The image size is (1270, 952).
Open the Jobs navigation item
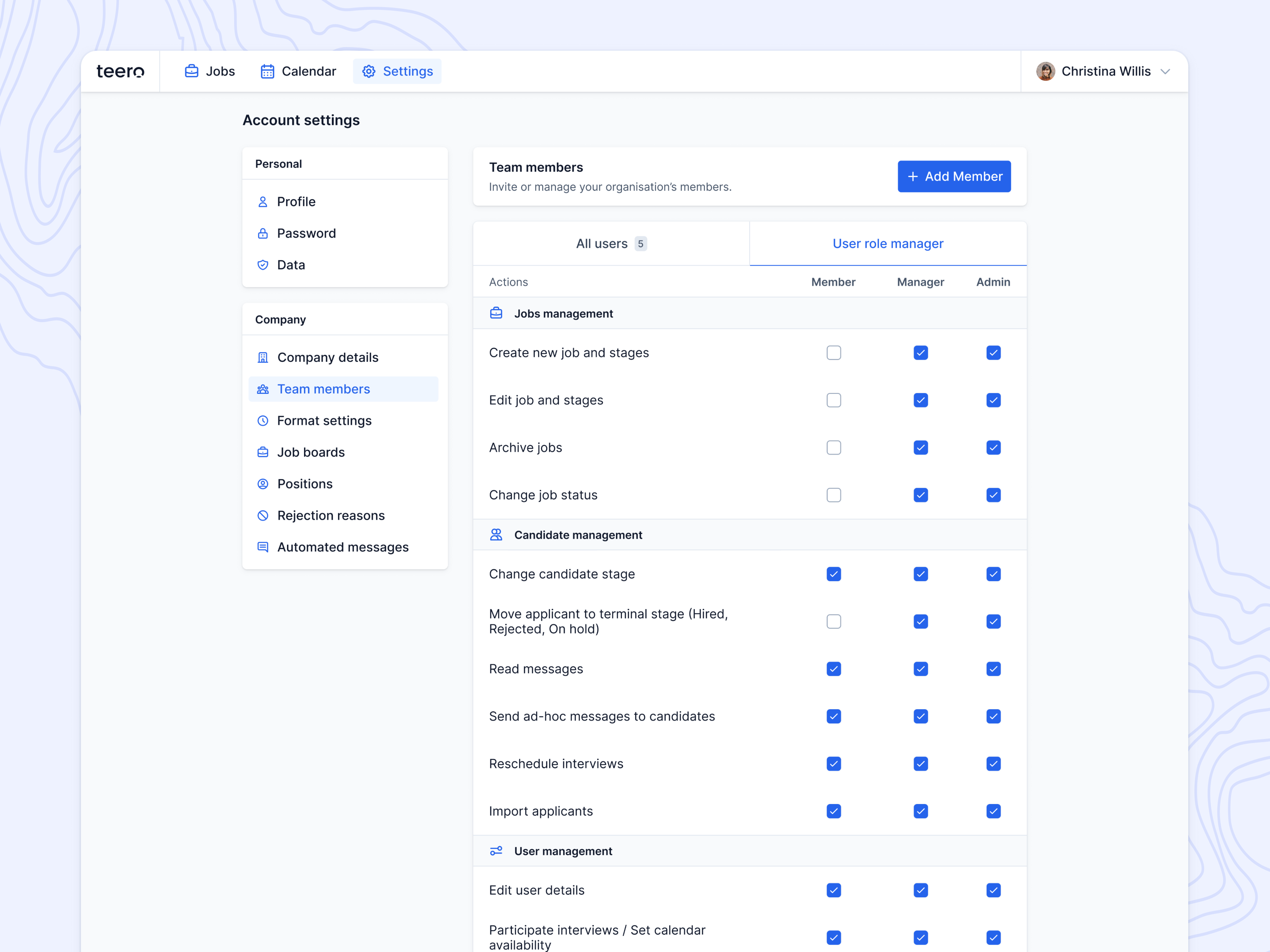210,71
